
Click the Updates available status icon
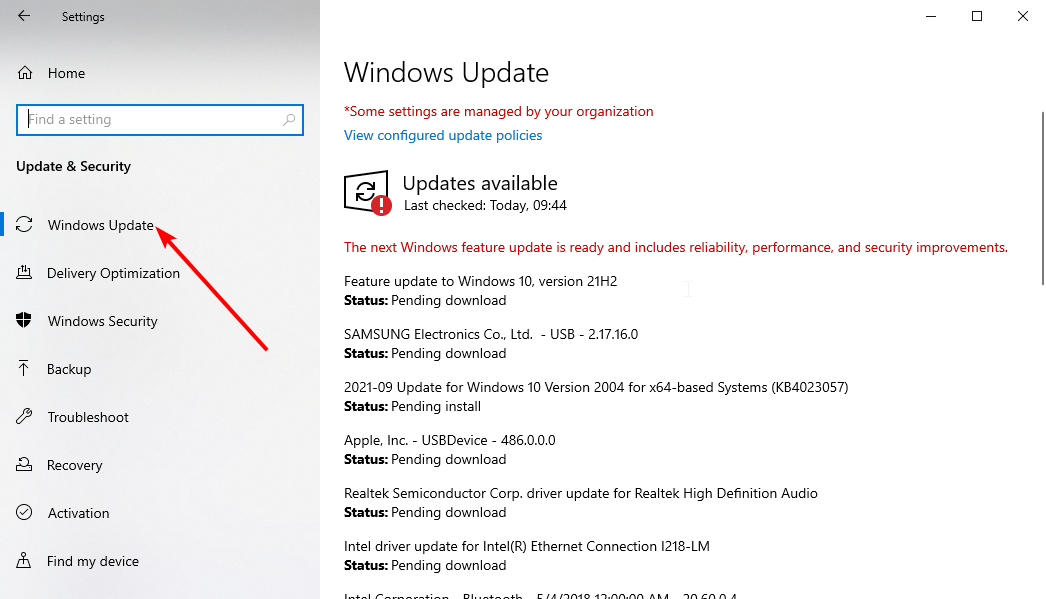pos(368,193)
